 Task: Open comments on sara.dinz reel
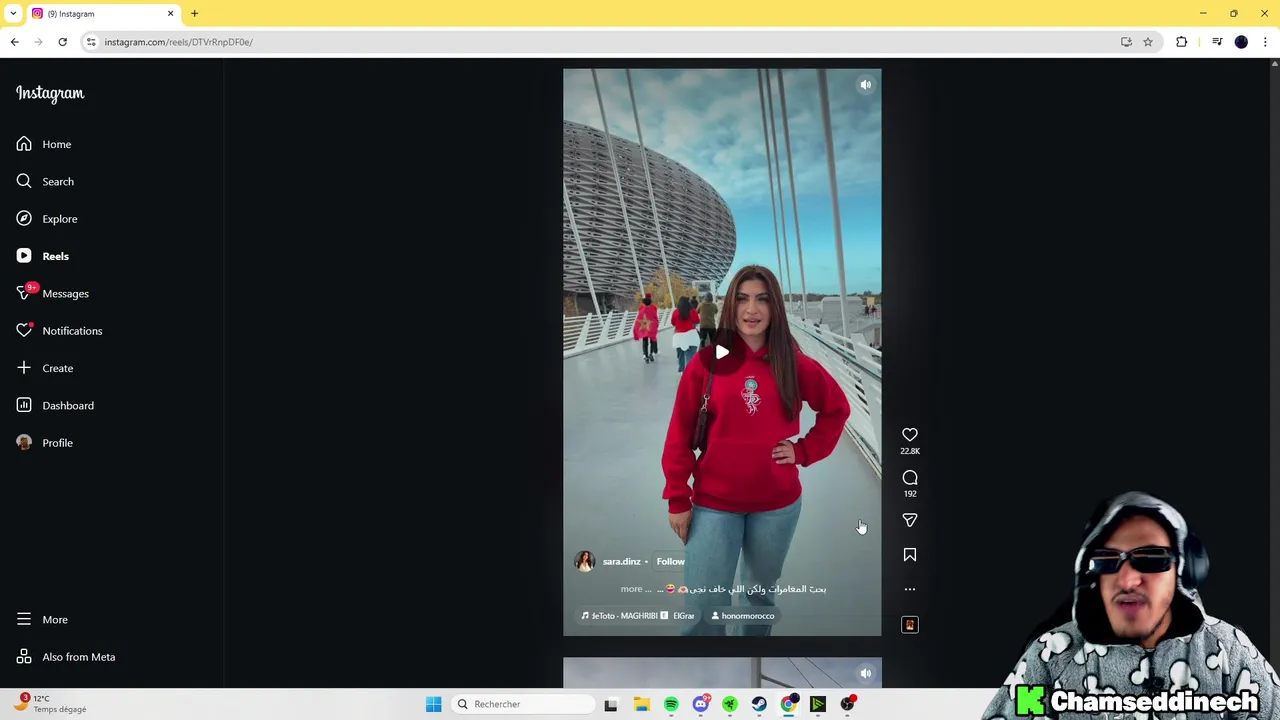[x=910, y=478]
